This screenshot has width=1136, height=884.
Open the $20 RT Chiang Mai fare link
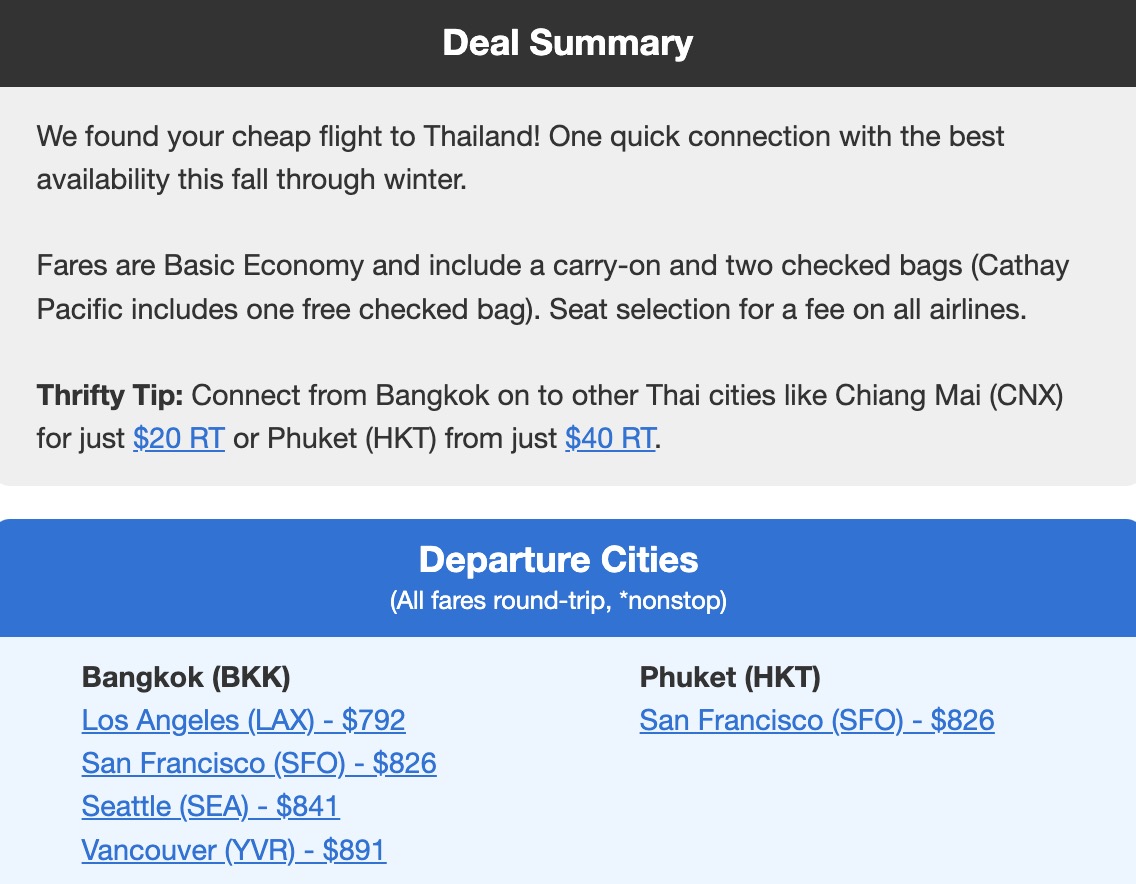pos(178,438)
